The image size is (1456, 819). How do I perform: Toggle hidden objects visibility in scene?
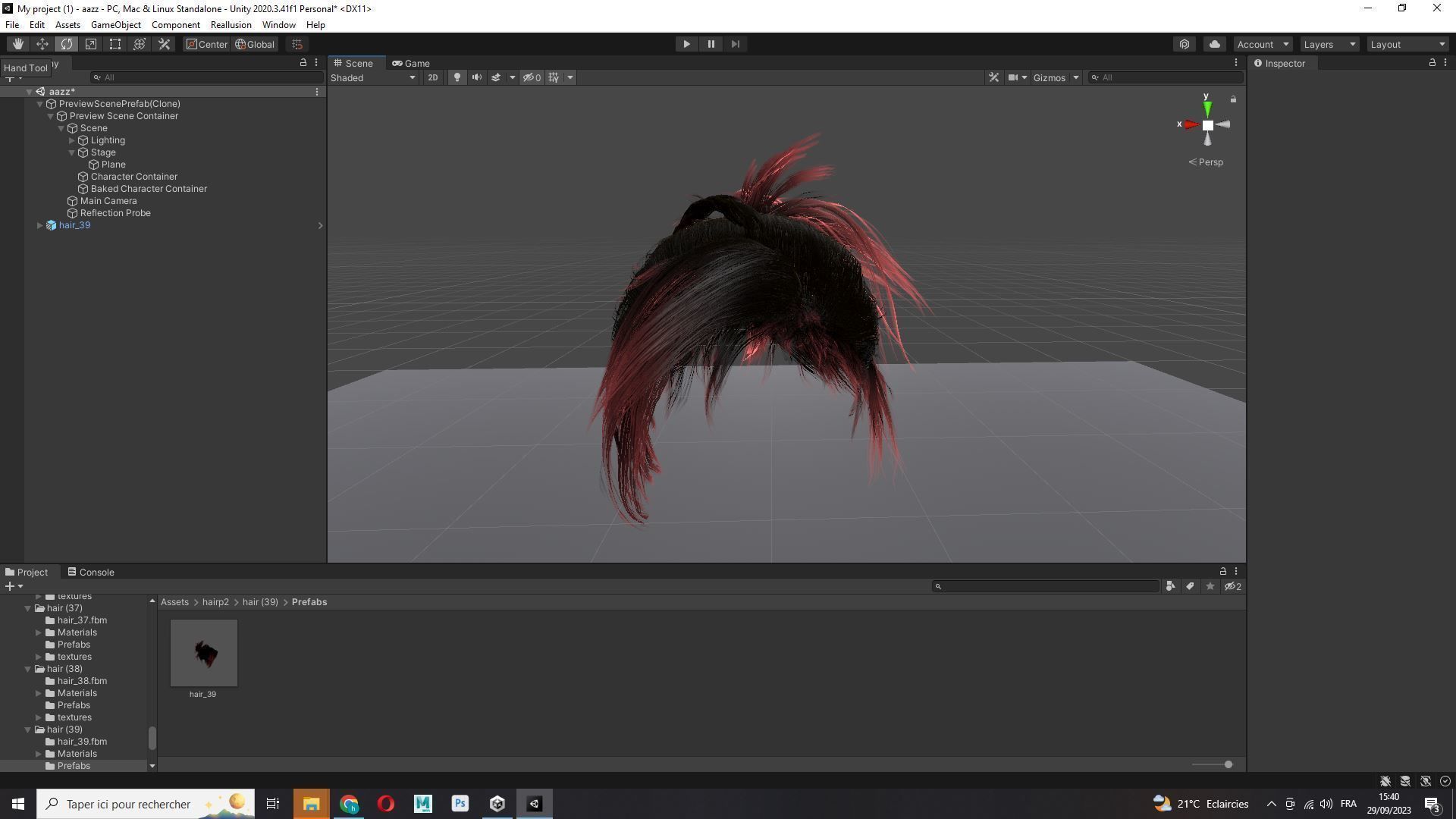532,77
